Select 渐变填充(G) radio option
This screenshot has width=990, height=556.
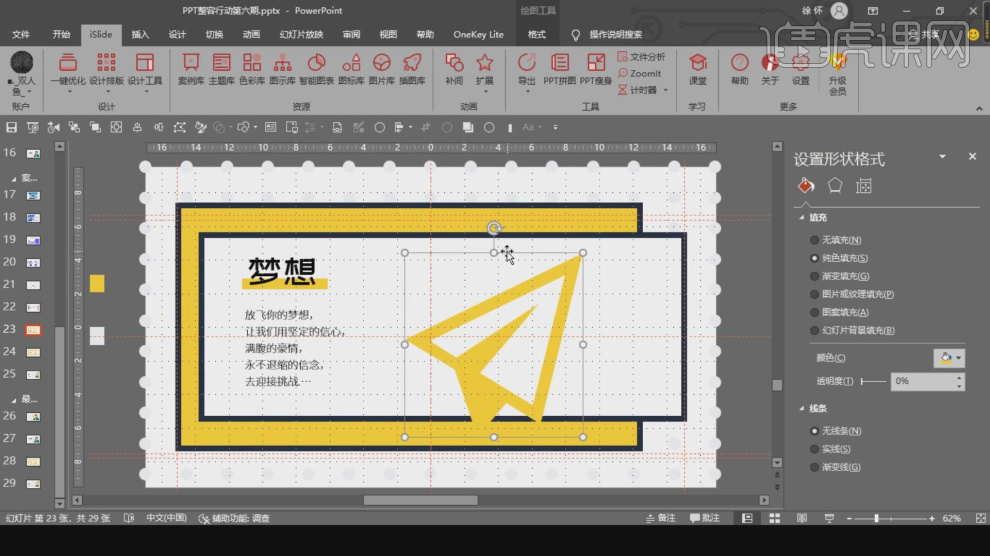(x=839, y=276)
